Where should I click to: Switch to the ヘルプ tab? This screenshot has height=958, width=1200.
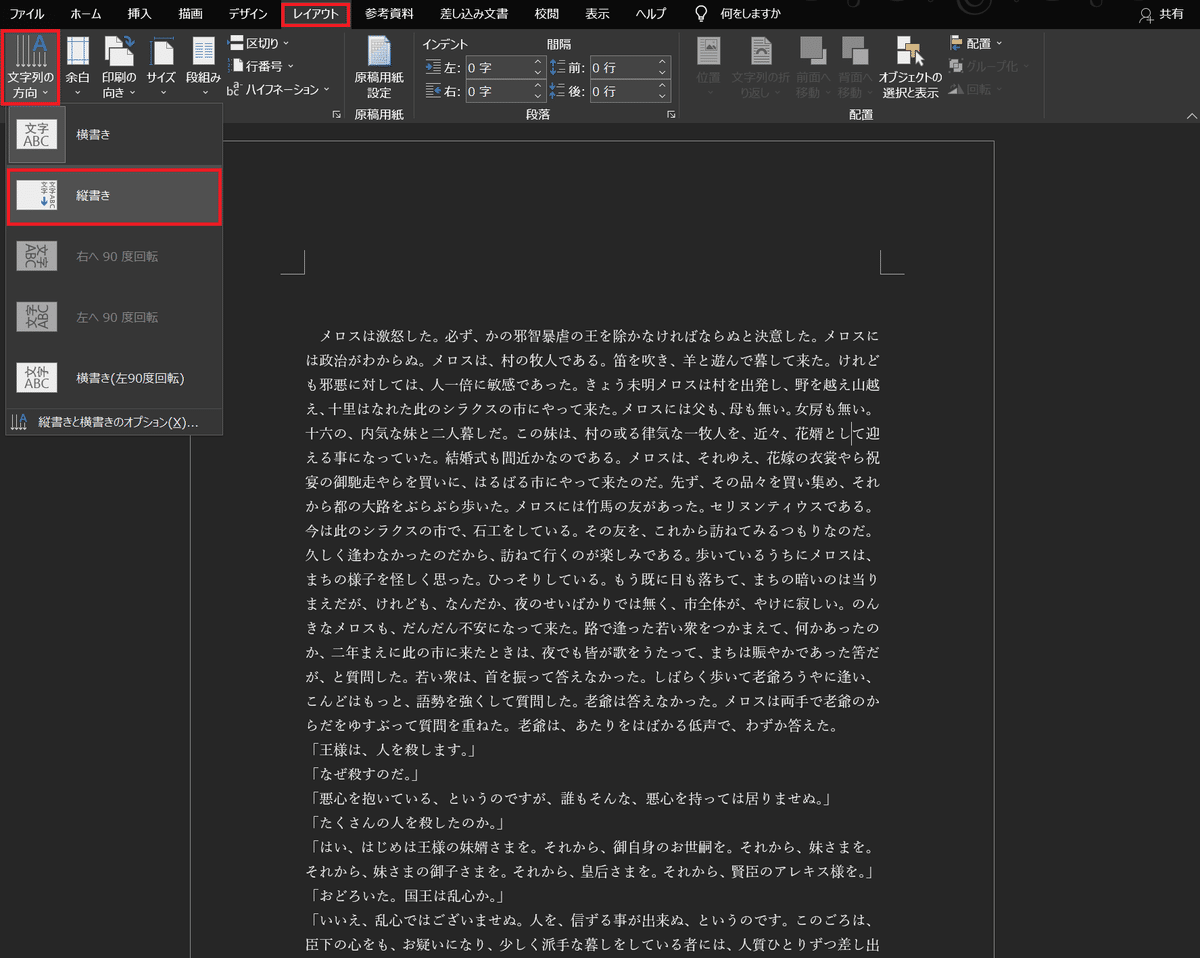click(651, 14)
